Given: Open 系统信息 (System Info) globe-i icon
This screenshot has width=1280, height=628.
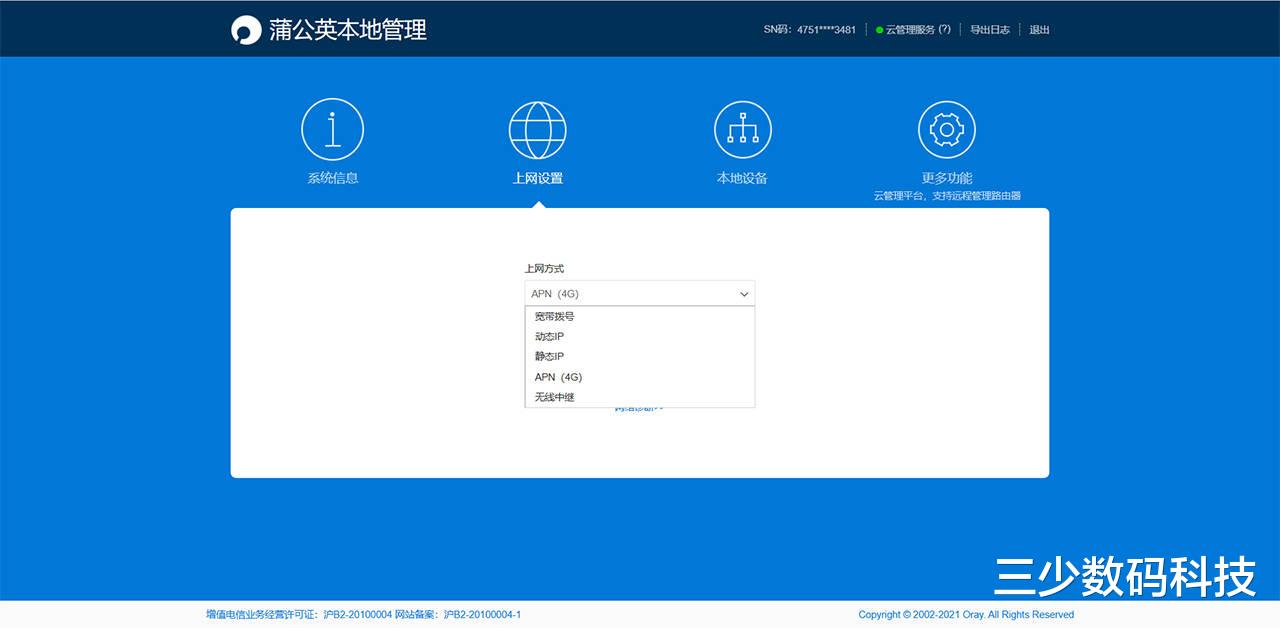Looking at the screenshot, I should tap(332, 128).
